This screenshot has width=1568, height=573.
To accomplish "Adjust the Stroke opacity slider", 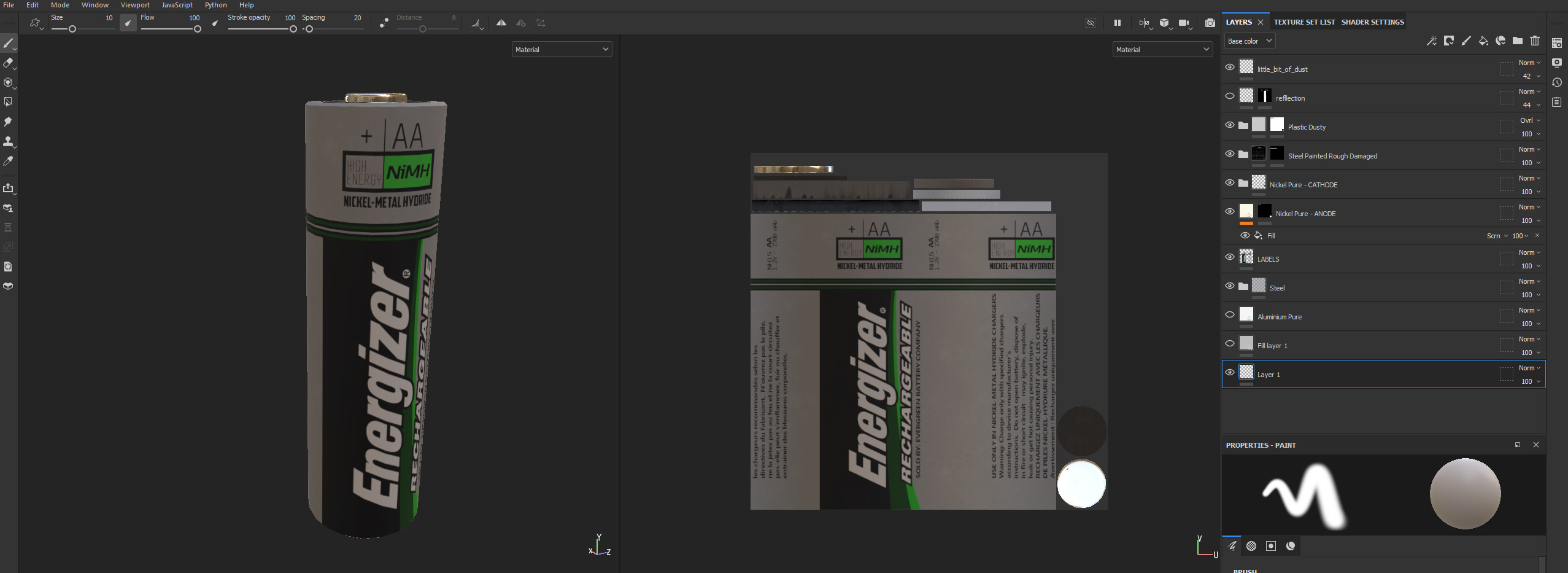I will [262, 29].
